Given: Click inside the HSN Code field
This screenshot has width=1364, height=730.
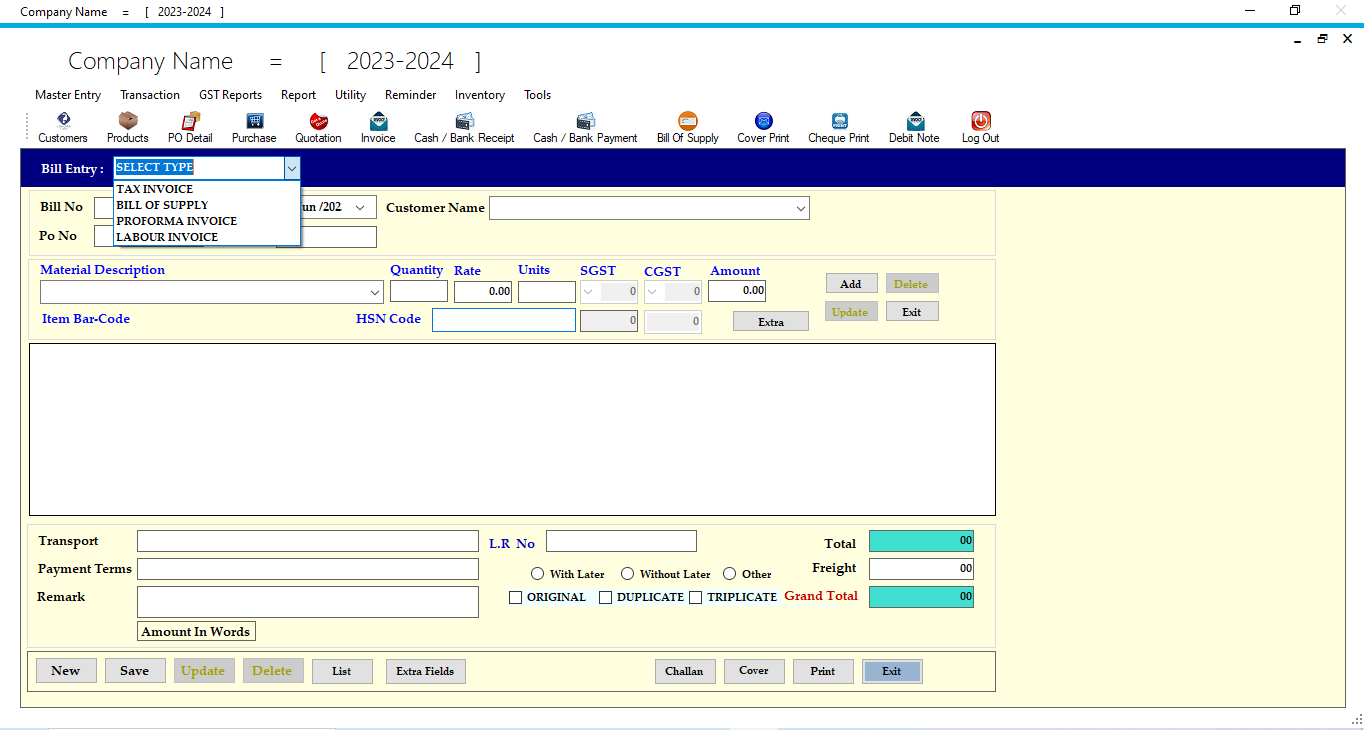Looking at the screenshot, I should click(x=503, y=319).
